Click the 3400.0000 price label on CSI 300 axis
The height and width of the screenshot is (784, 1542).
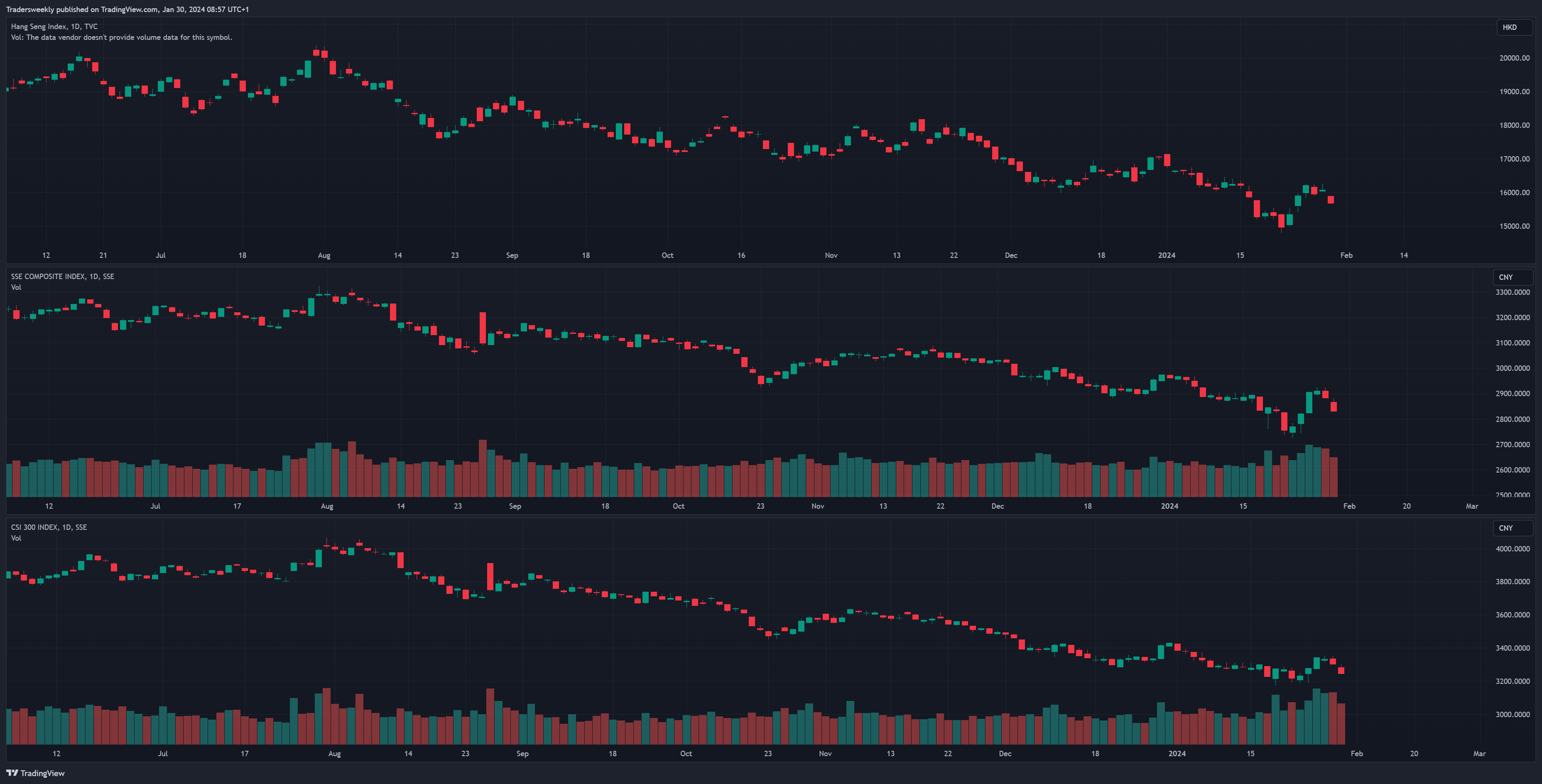tap(1513, 648)
